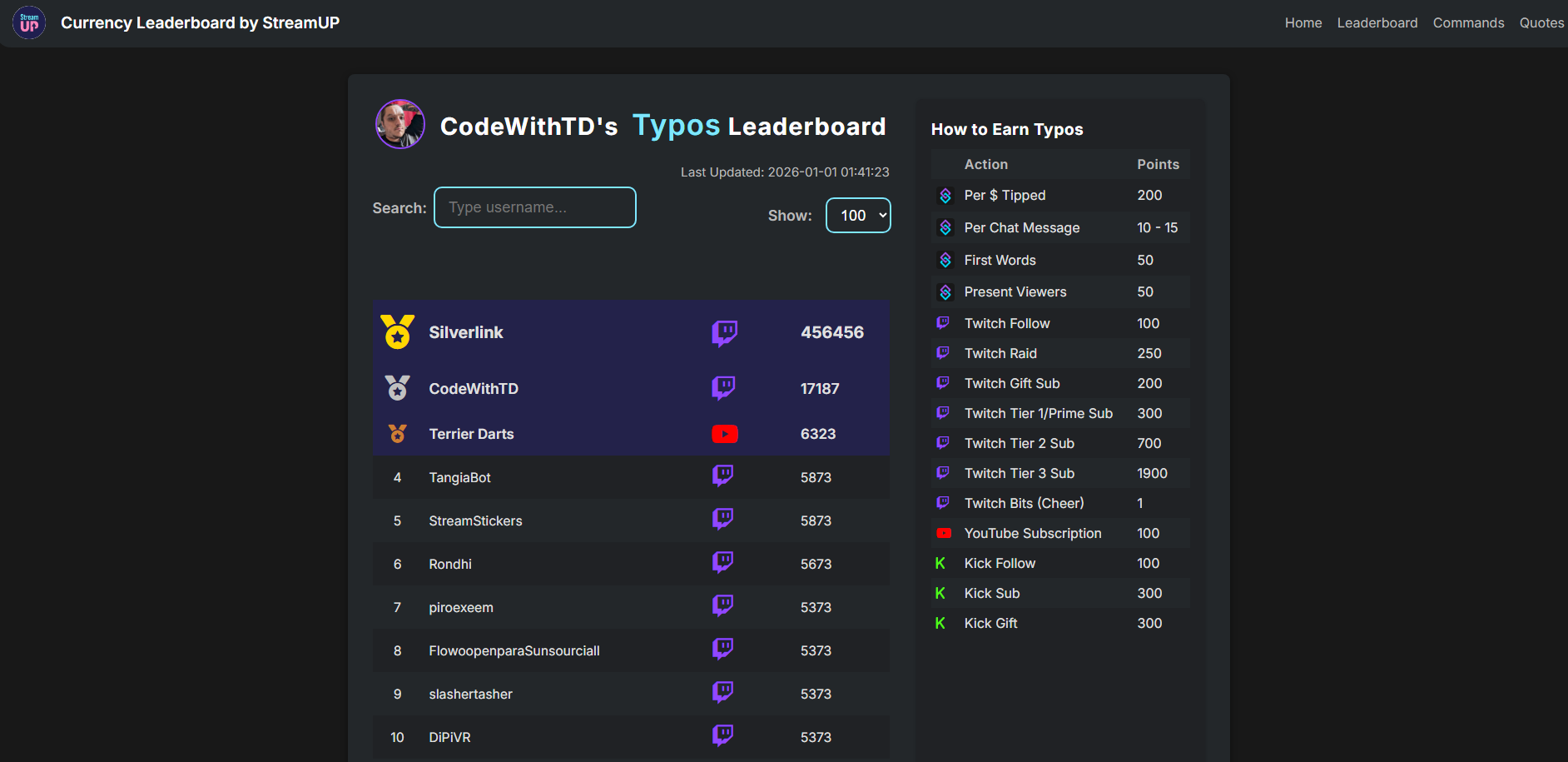Click the YouTube icon in Terrier Darts row

pos(724,434)
